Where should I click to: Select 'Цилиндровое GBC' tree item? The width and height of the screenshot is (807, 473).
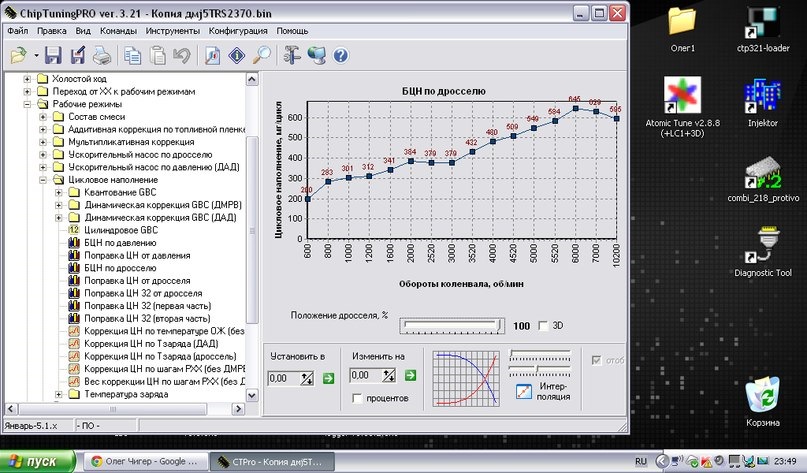coord(121,230)
